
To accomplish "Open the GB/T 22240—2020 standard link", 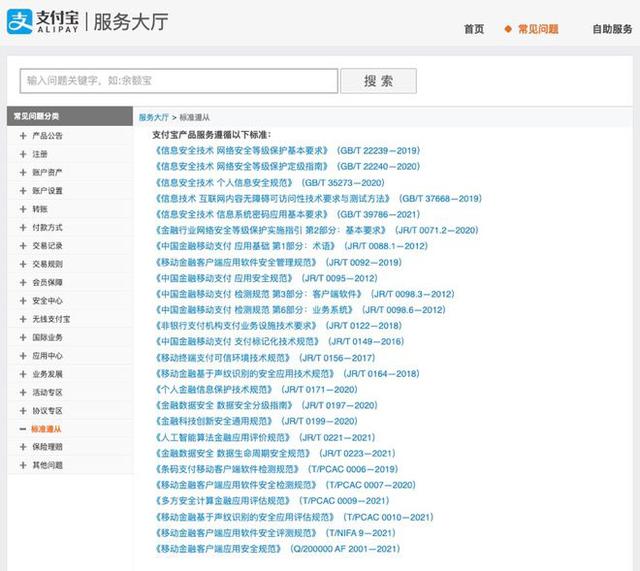I will tap(287, 167).
